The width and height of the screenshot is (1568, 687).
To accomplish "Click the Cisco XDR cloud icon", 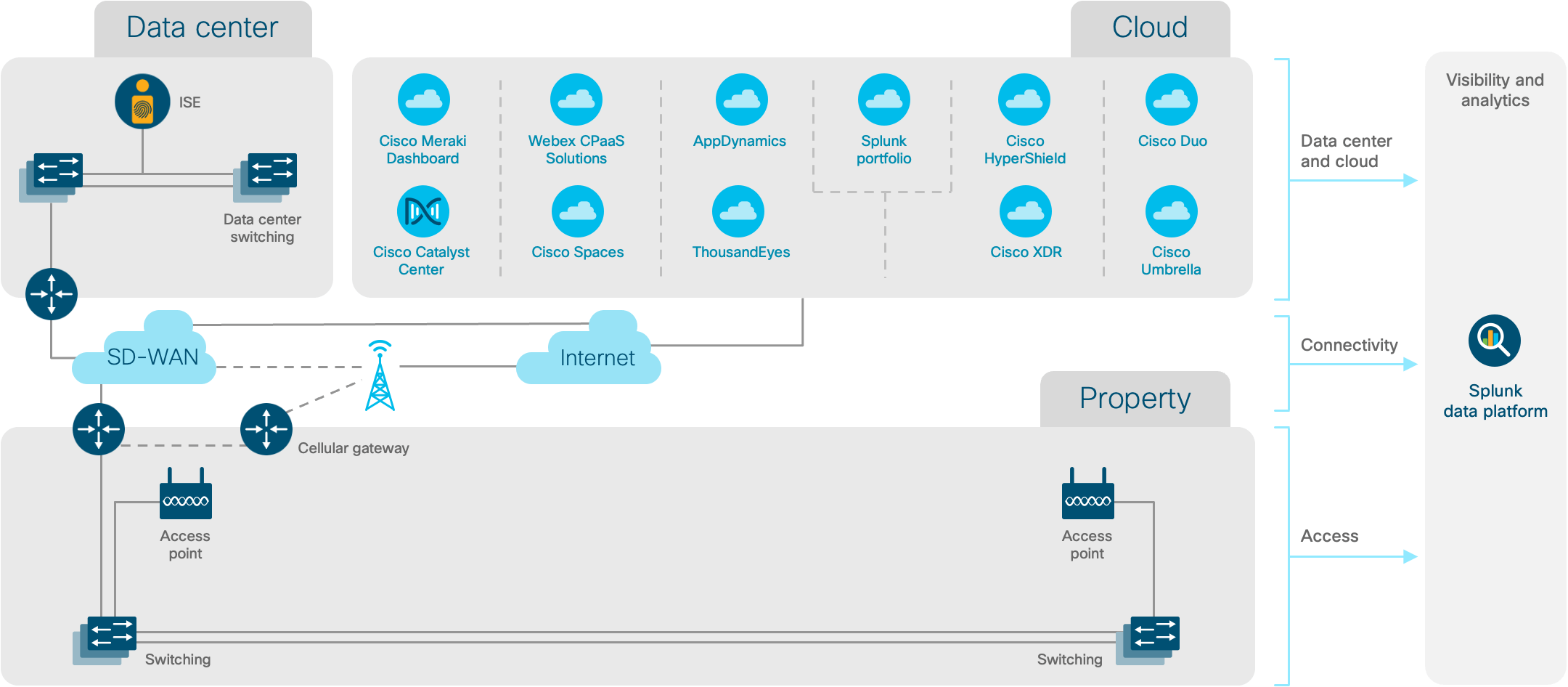I will pos(1026,211).
